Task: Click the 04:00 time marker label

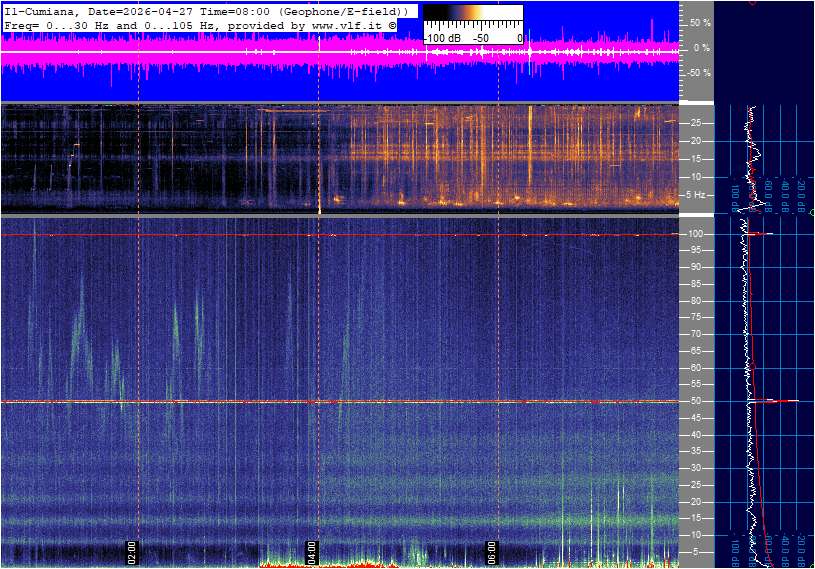Action: pyautogui.click(x=311, y=549)
